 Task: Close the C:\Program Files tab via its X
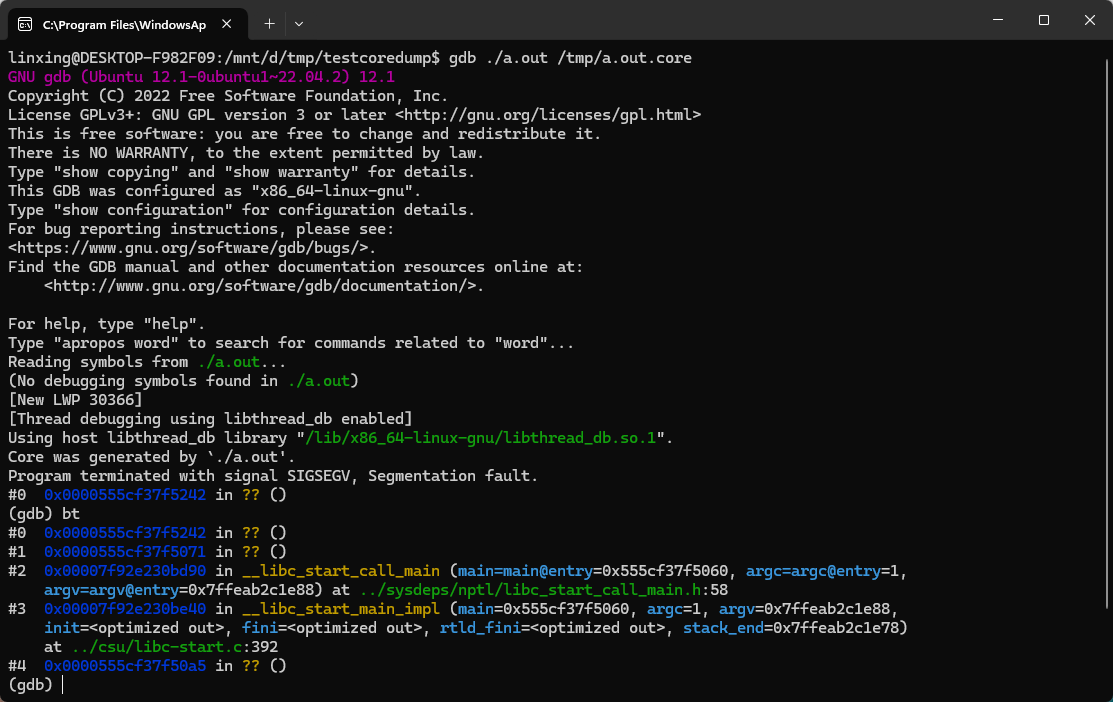pyautogui.click(x=225, y=23)
